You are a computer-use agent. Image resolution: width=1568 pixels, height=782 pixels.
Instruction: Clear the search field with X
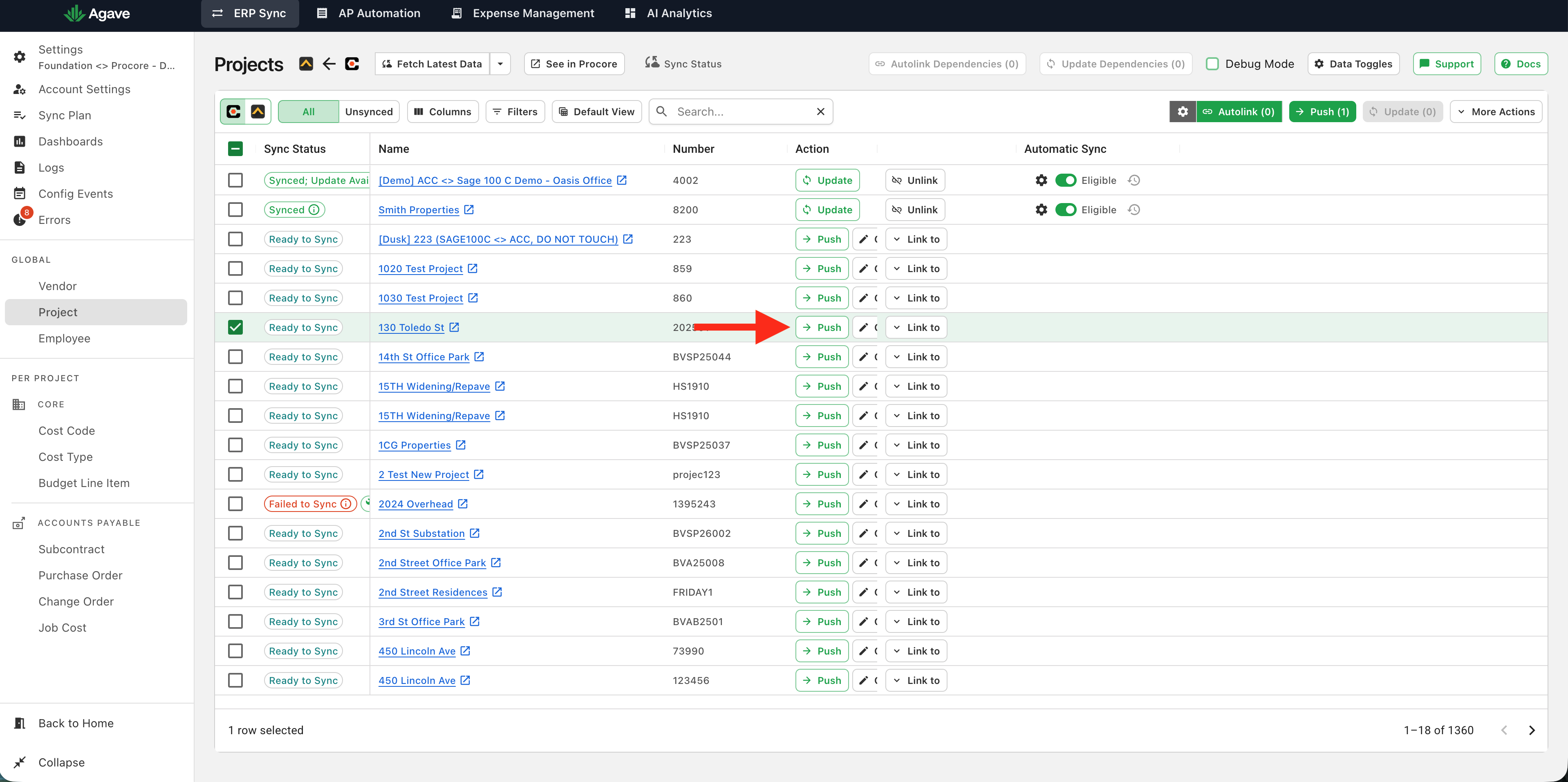(x=820, y=112)
